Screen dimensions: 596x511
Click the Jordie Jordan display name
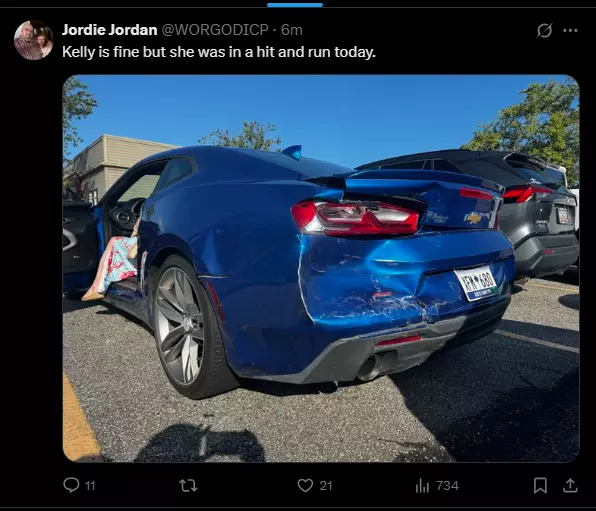(109, 30)
